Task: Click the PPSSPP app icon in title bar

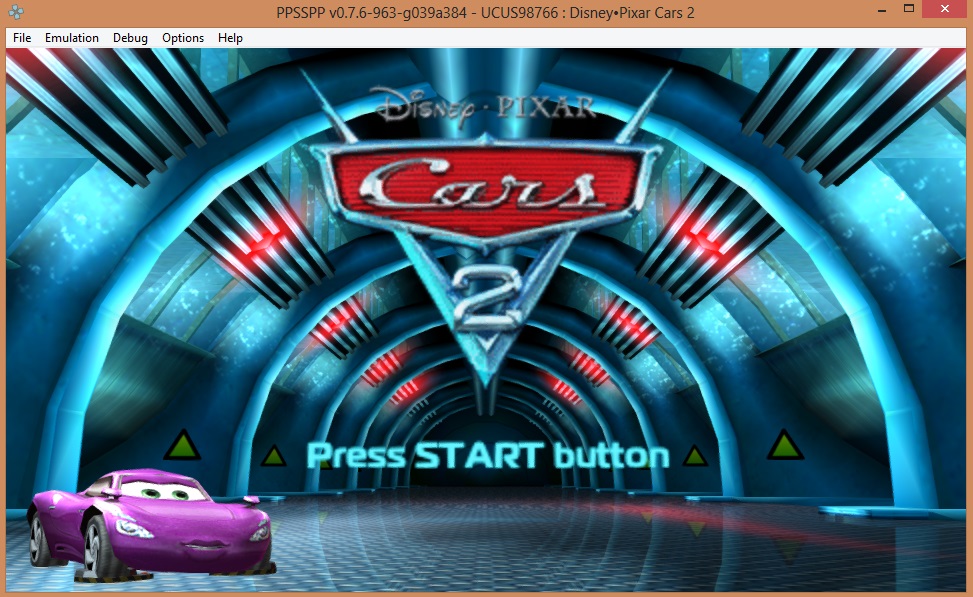Action: (x=15, y=12)
